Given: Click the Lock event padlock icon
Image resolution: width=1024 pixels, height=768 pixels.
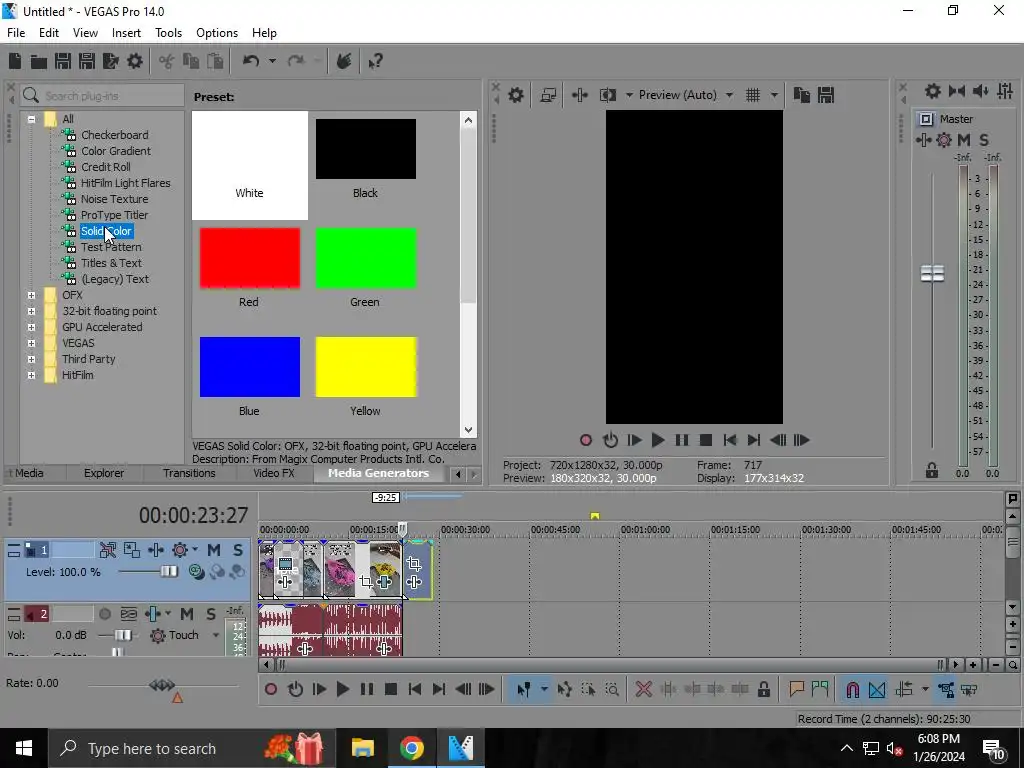Looking at the screenshot, I should 763,690.
